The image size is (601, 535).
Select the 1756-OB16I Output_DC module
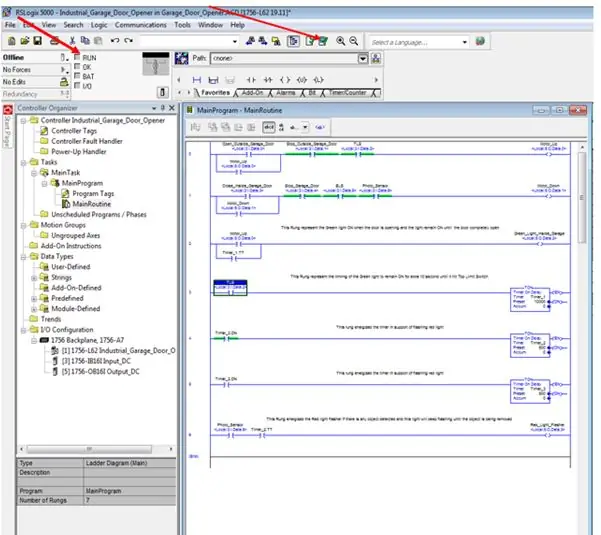[x=101, y=372]
